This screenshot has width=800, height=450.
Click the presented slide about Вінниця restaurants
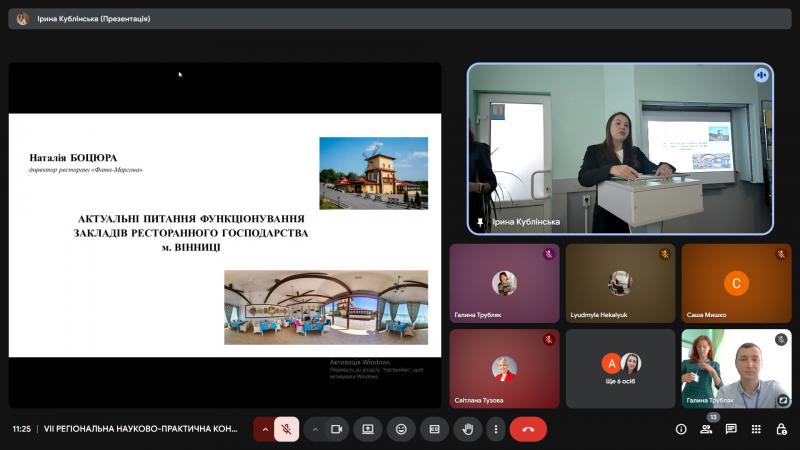pyautogui.click(x=225, y=235)
